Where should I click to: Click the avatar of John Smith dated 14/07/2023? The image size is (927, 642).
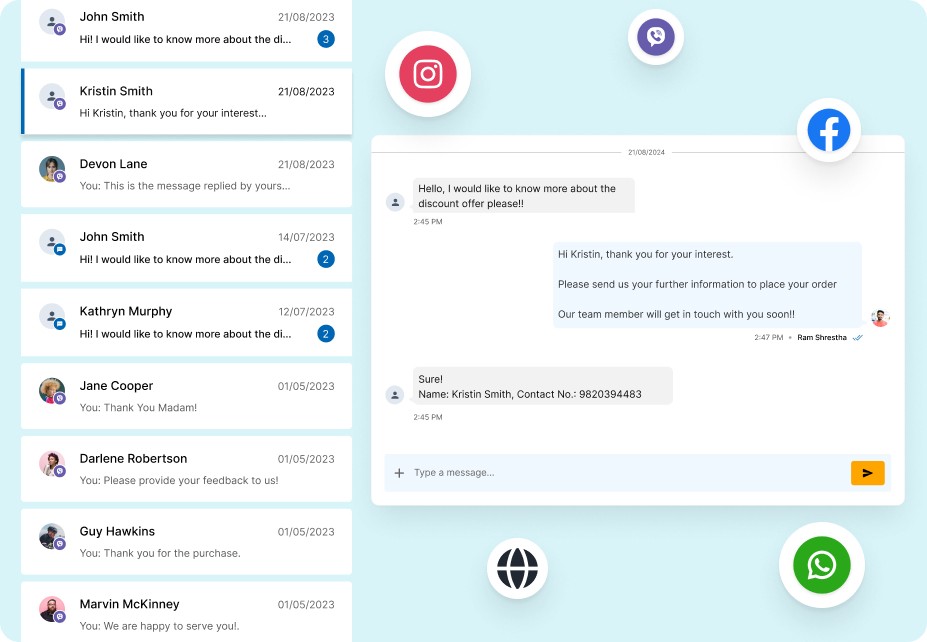52,242
